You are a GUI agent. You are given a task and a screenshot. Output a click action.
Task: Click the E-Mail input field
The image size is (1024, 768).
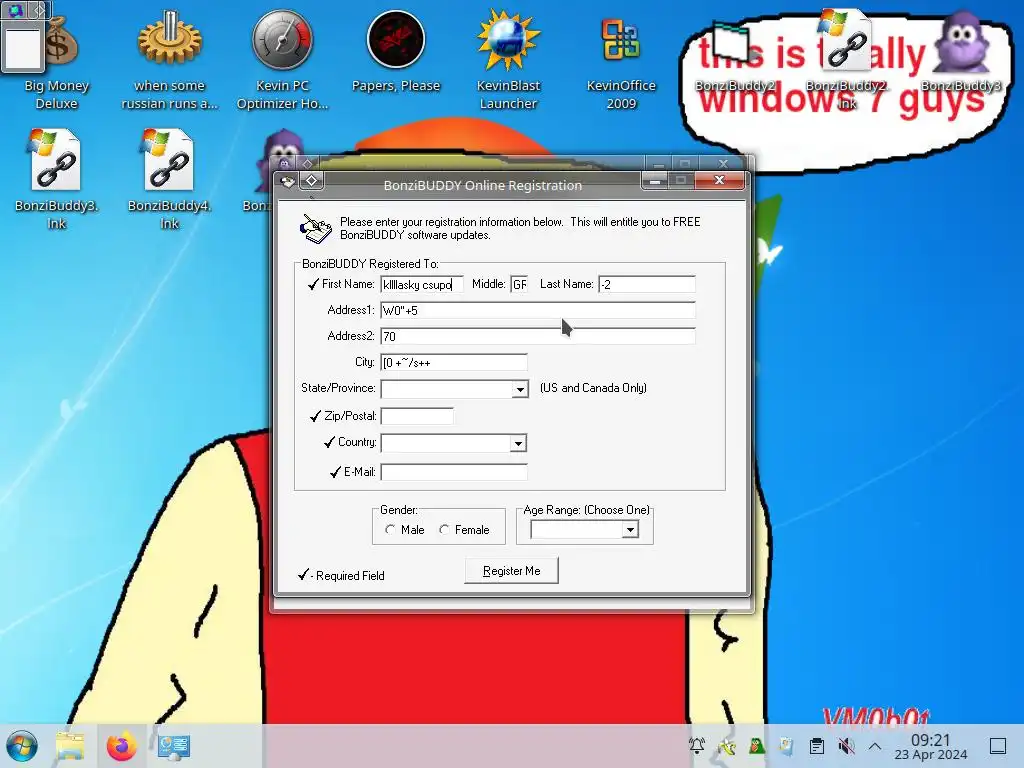[x=454, y=472]
